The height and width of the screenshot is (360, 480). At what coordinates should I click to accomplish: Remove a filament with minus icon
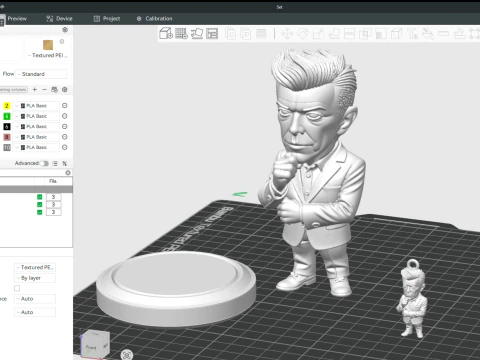click(44, 90)
